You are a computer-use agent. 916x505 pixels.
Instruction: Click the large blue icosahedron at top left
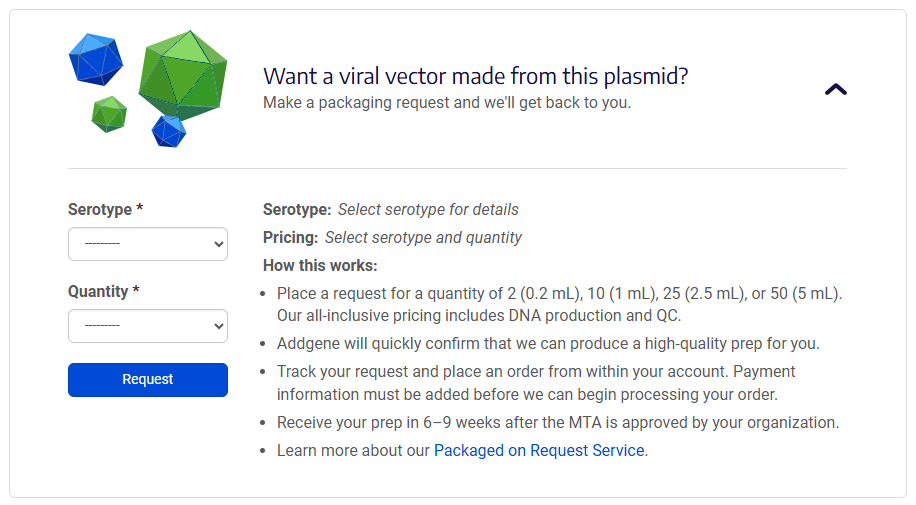95,58
